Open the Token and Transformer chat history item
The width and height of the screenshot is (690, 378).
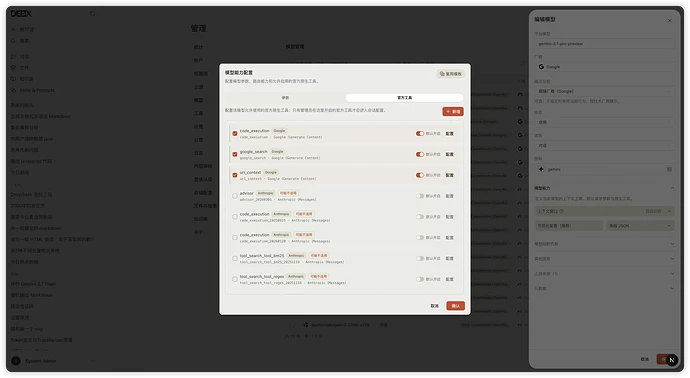coord(41,340)
